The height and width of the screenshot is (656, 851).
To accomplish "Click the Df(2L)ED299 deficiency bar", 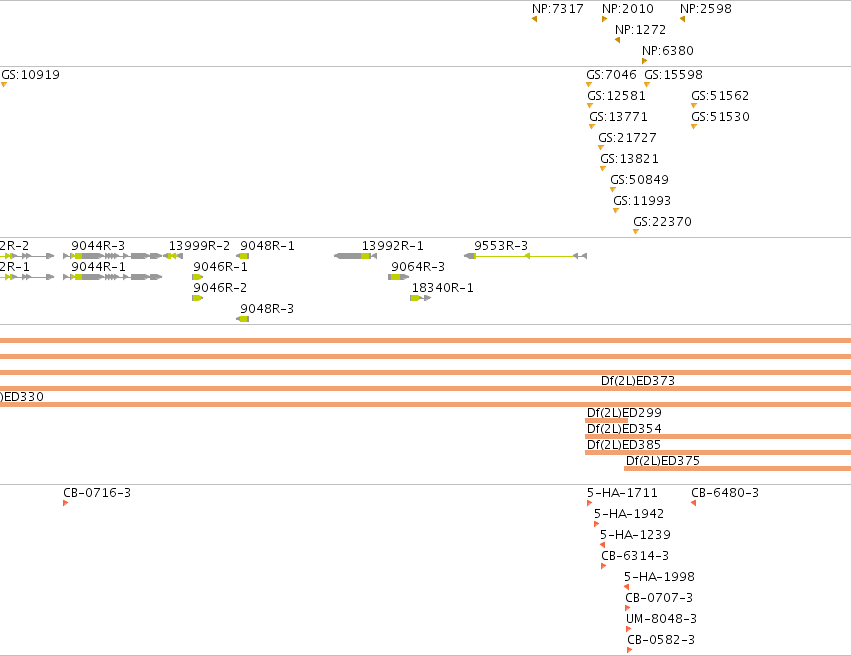I will pyautogui.click(x=606, y=421).
